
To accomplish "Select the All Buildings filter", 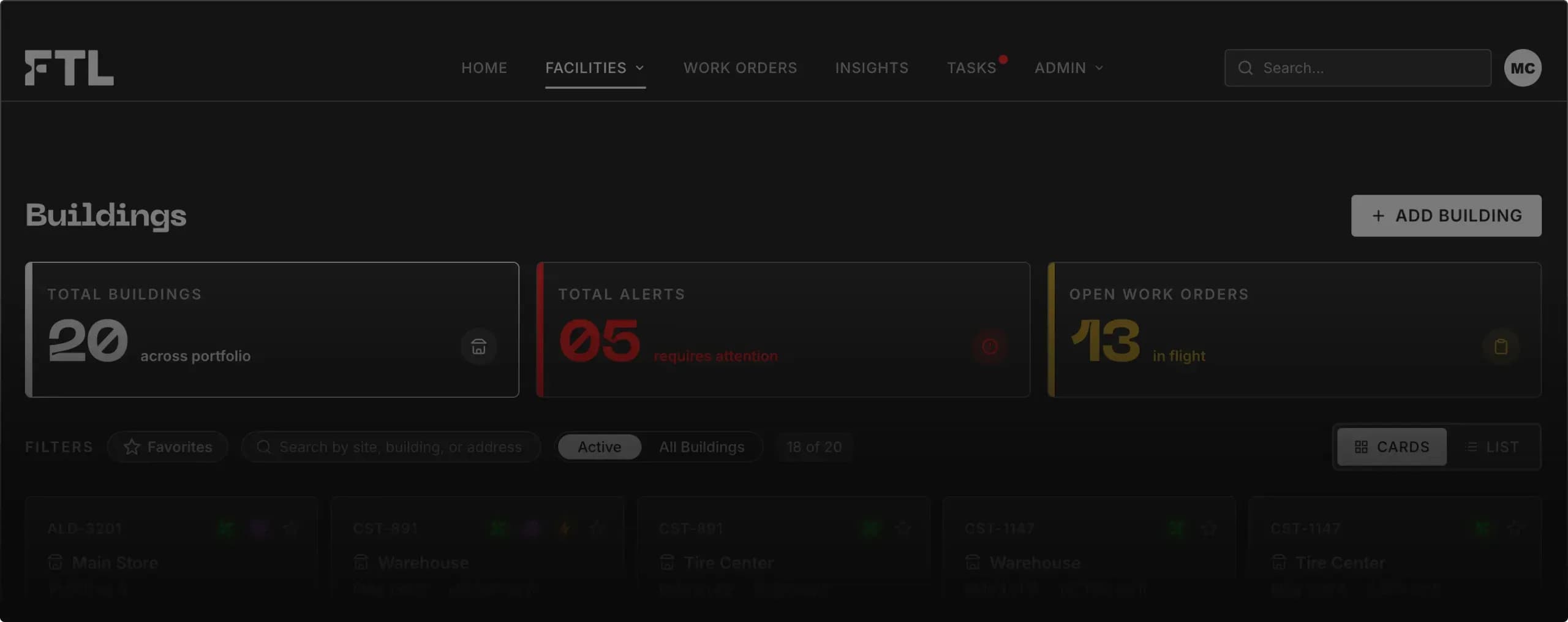I will pyautogui.click(x=702, y=447).
